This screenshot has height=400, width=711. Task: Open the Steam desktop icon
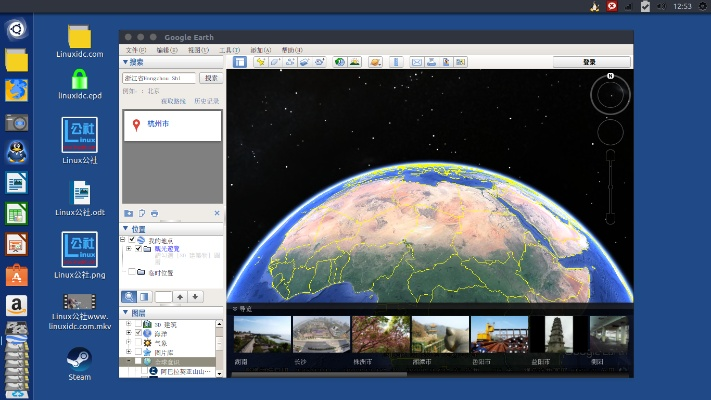80,365
